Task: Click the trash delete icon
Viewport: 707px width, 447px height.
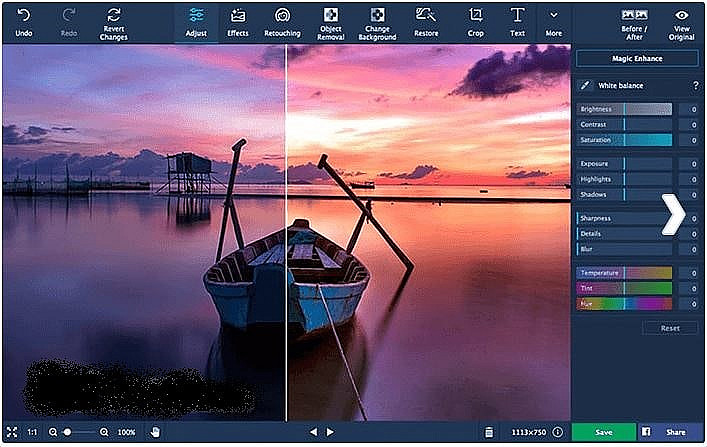Action: click(x=489, y=432)
